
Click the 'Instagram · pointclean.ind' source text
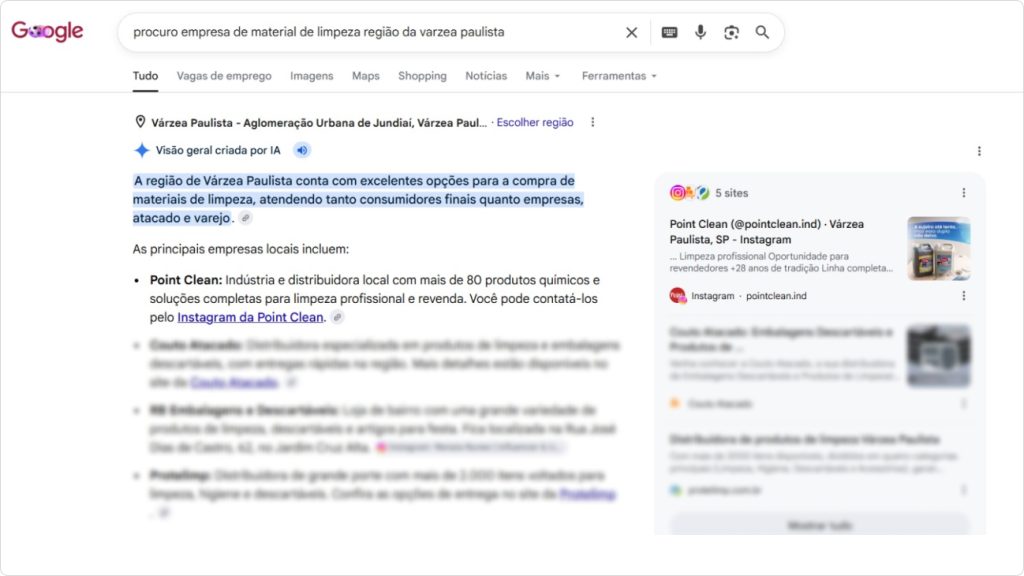pos(749,296)
